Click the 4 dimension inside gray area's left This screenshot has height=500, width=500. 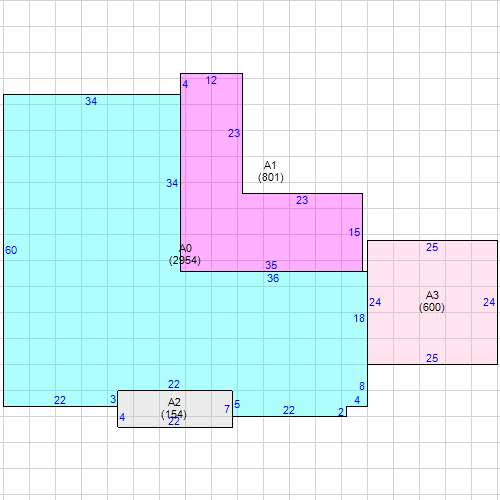coord(122,417)
